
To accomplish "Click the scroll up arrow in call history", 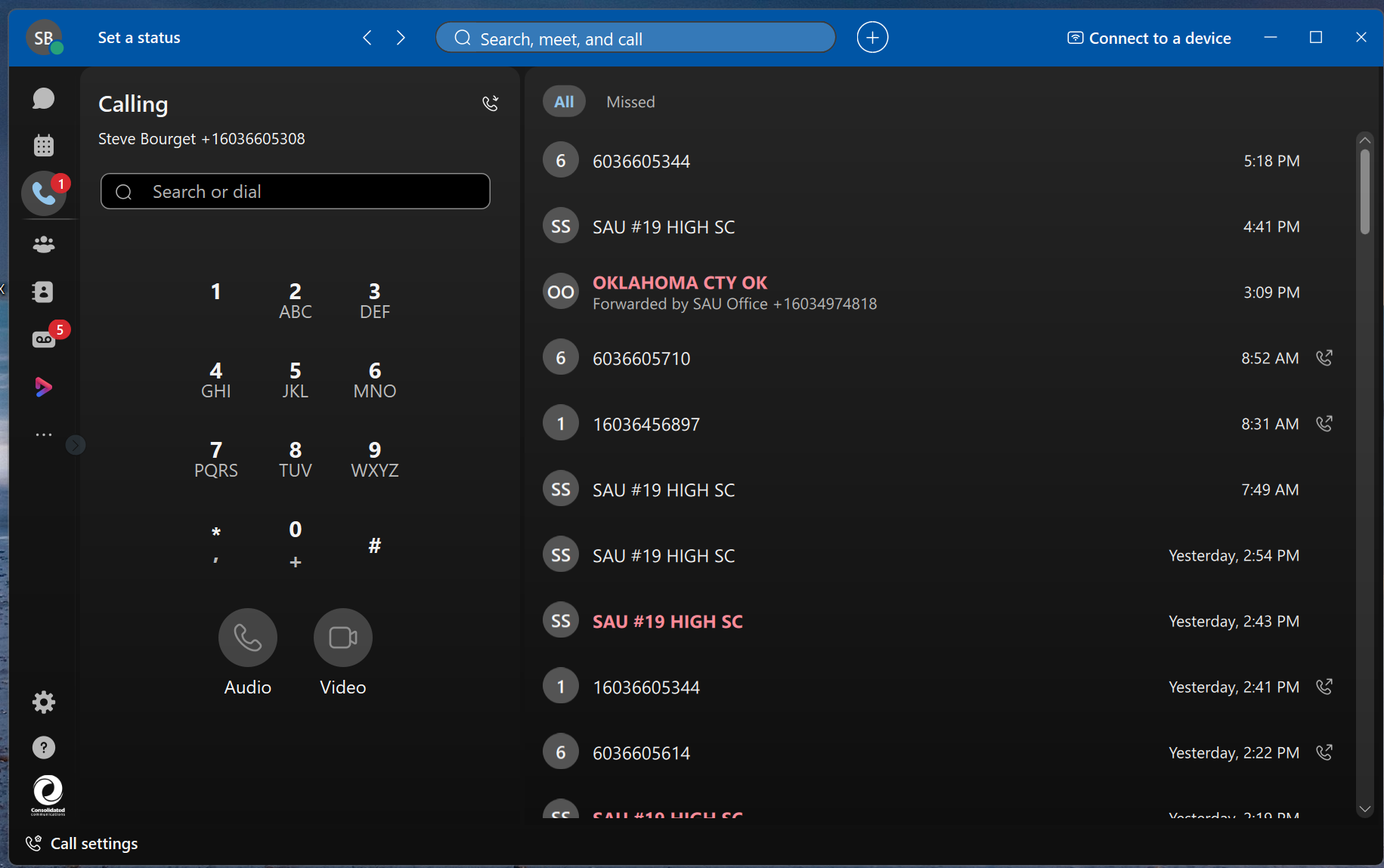I will 1365,140.
